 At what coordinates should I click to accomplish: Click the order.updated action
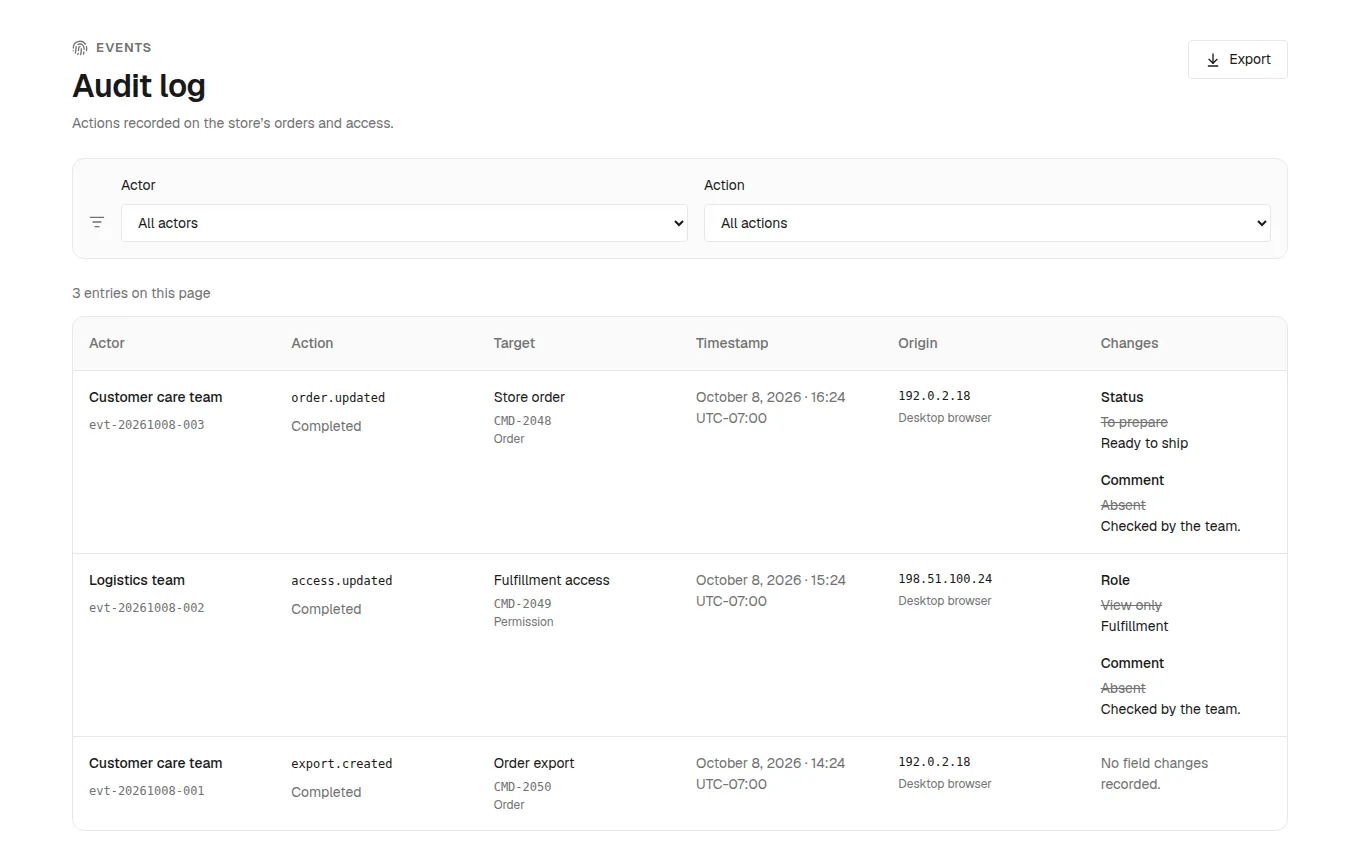[x=338, y=398]
